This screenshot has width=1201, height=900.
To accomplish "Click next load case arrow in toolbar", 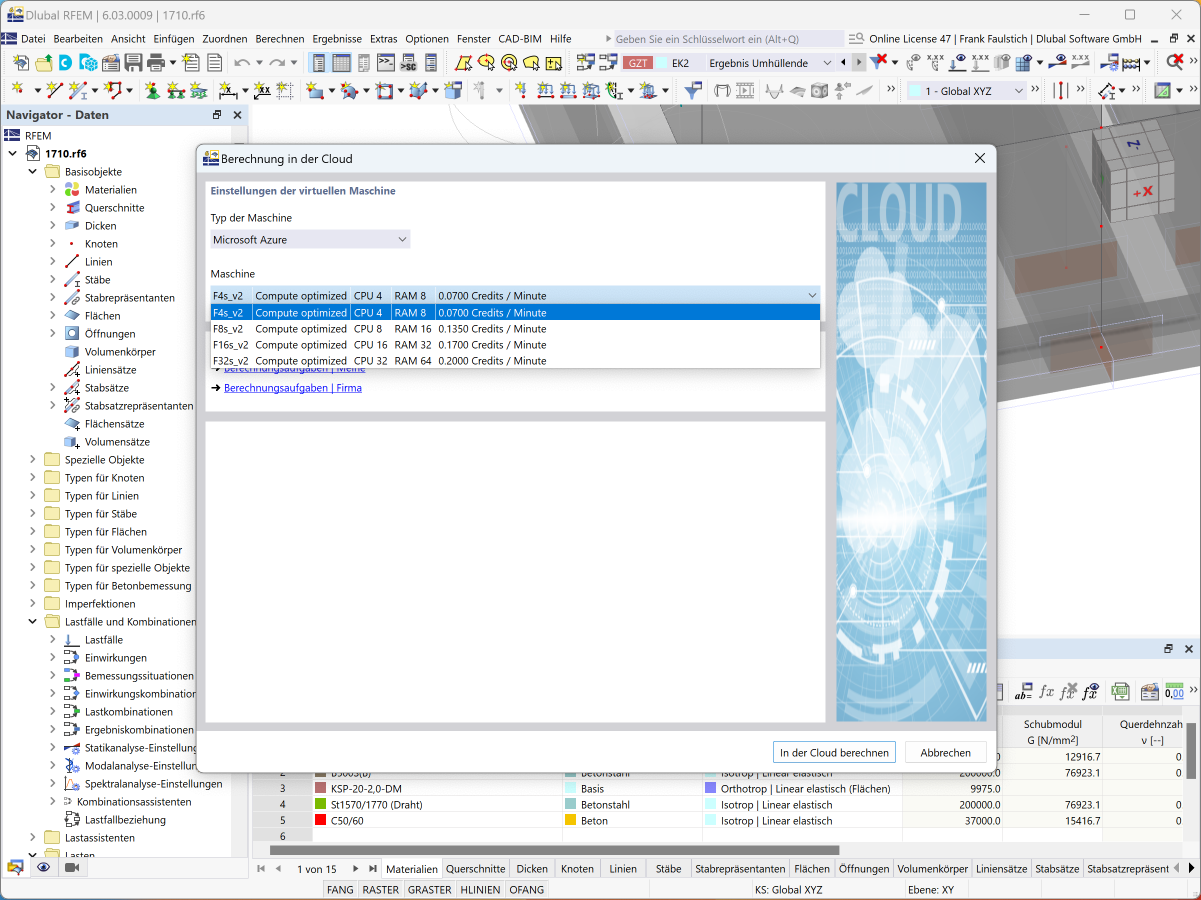I will coord(859,63).
